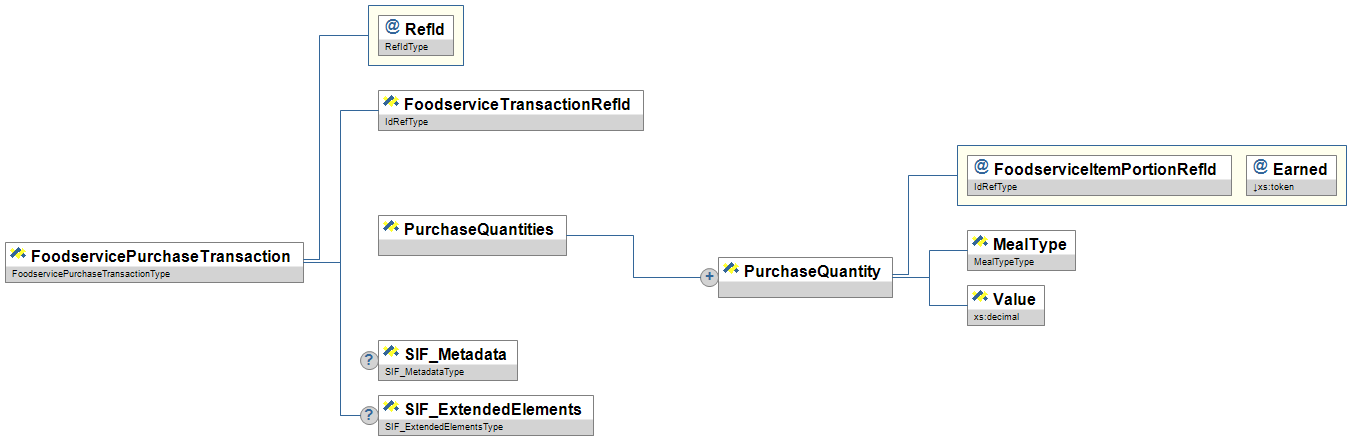Screen dimensions: 1369x440
Task: Click the FoodserviceItemPortionRefId @ attribute icon
Action: [981, 167]
